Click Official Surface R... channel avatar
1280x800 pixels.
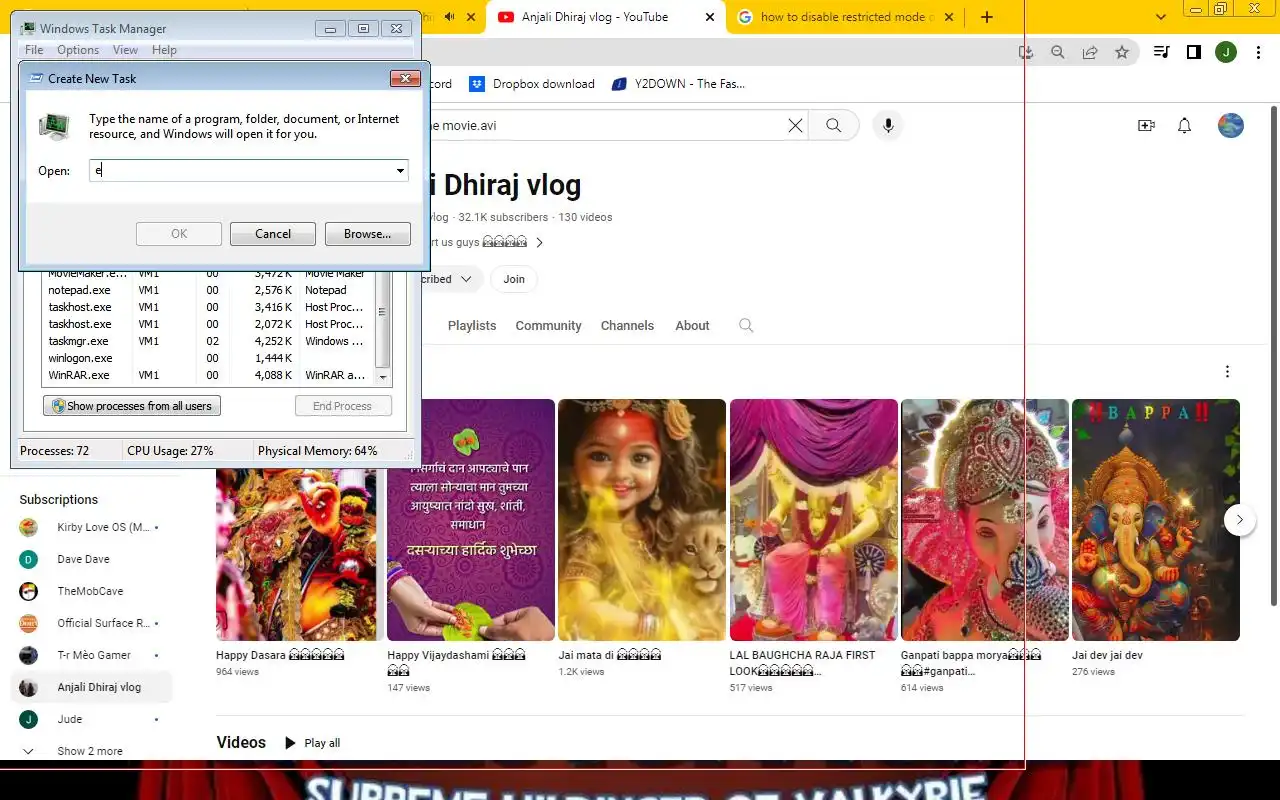(29, 623)
